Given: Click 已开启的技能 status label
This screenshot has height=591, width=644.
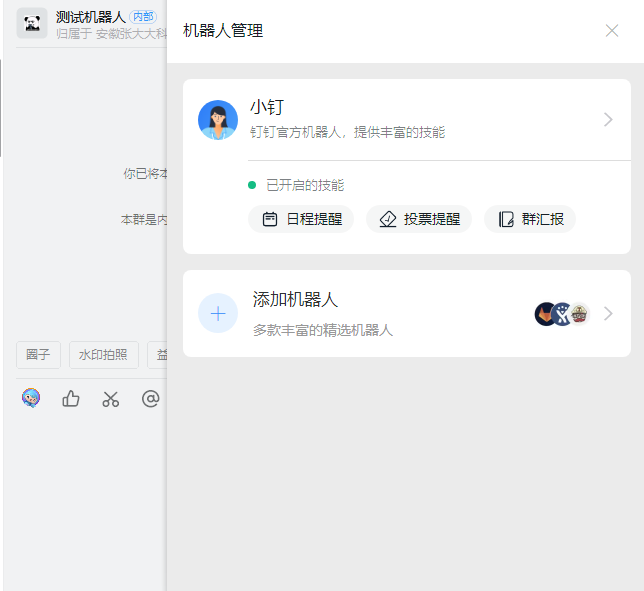Looking at the screenshot, I should point(305,185).
